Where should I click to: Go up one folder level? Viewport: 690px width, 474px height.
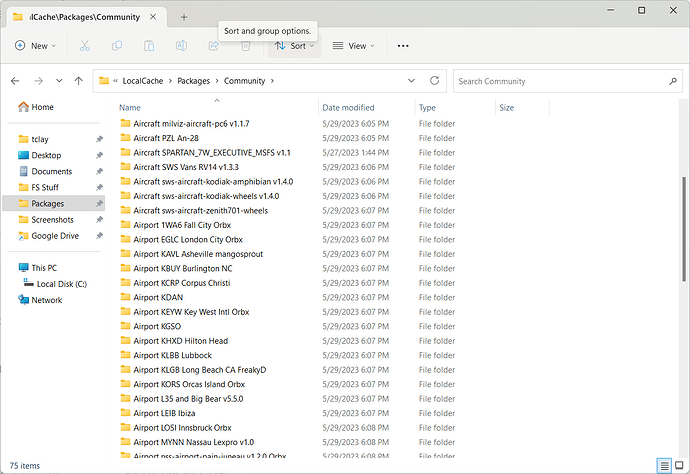(79, 81)
